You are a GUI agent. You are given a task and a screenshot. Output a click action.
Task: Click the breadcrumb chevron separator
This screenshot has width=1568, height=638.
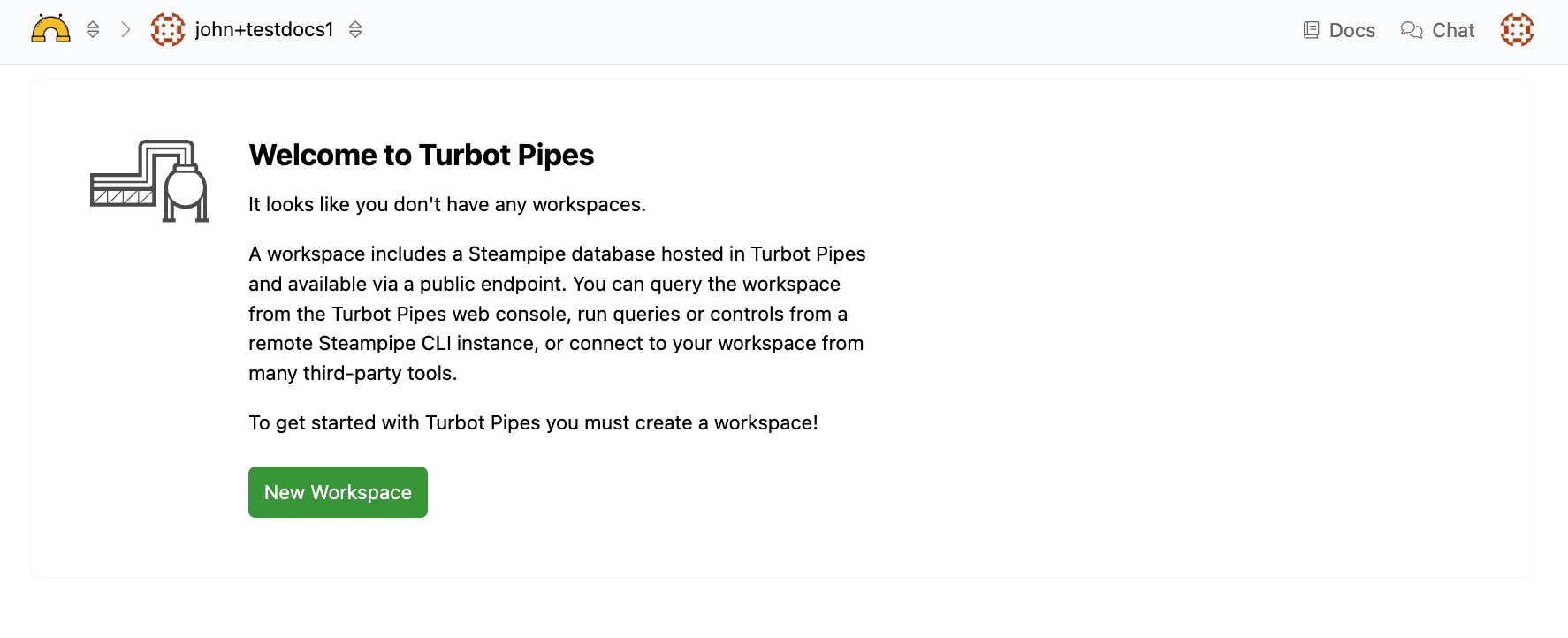point(126,30)
